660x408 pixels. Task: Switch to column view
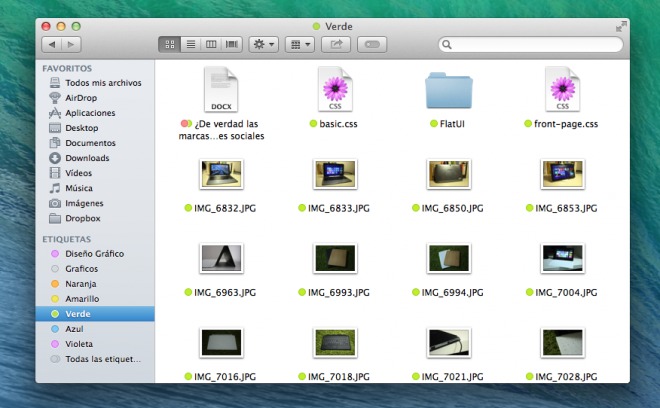(x=211, y=44)
